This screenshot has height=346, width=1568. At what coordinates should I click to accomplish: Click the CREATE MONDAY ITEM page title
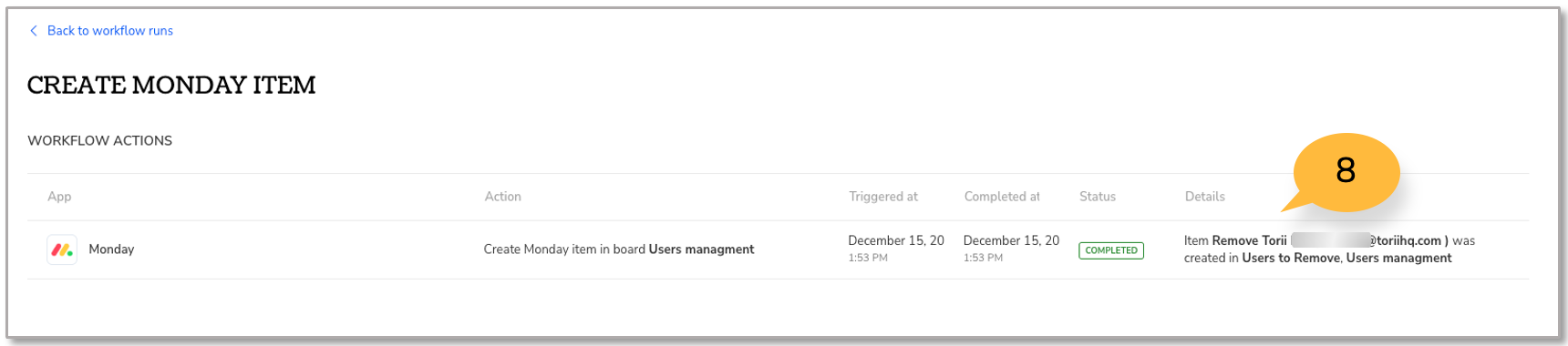[x=171, y=85]
